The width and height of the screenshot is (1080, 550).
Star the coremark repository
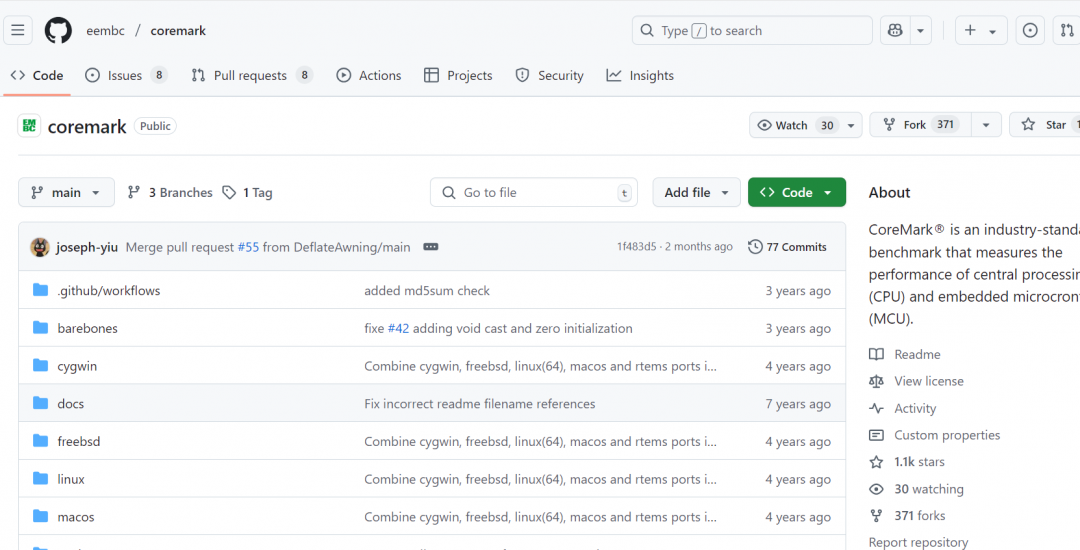point(1045,125)
